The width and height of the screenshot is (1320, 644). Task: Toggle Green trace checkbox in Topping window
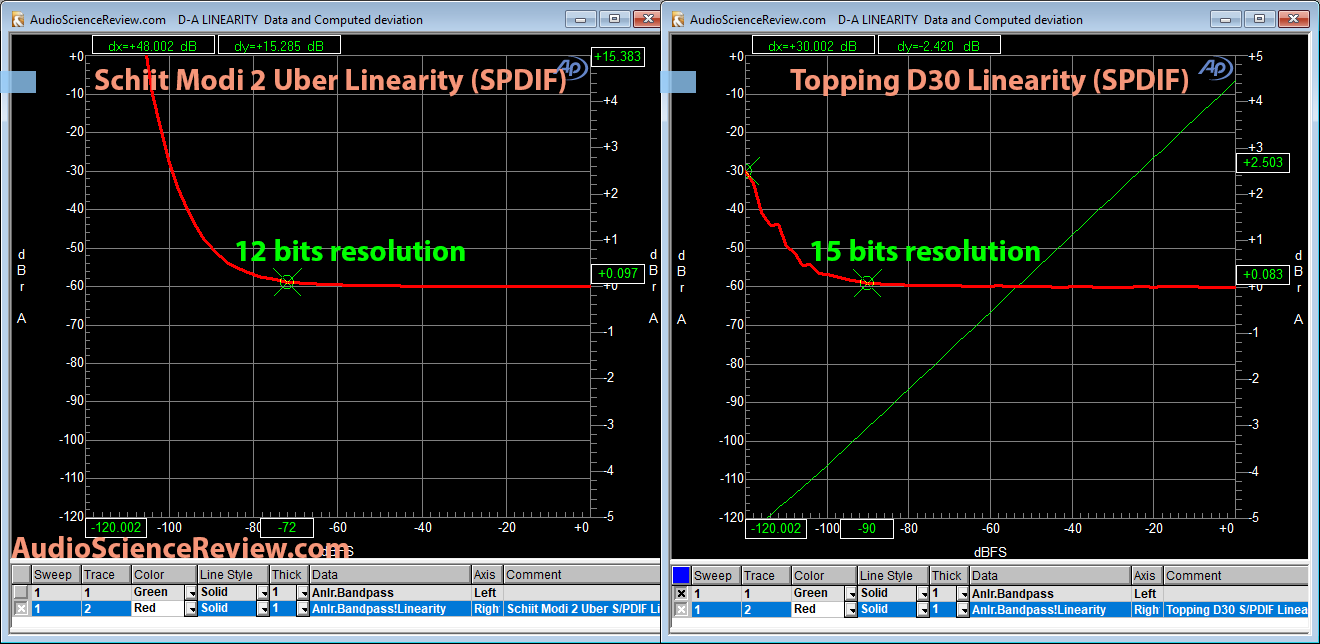(x=681, y=593)
